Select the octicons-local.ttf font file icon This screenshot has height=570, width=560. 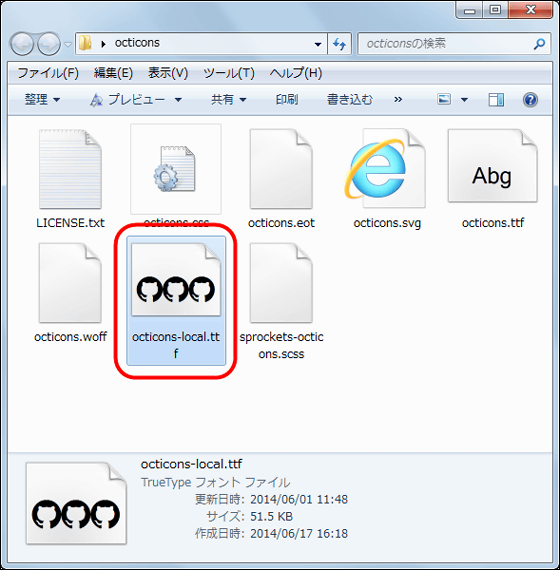click(176, 280)
